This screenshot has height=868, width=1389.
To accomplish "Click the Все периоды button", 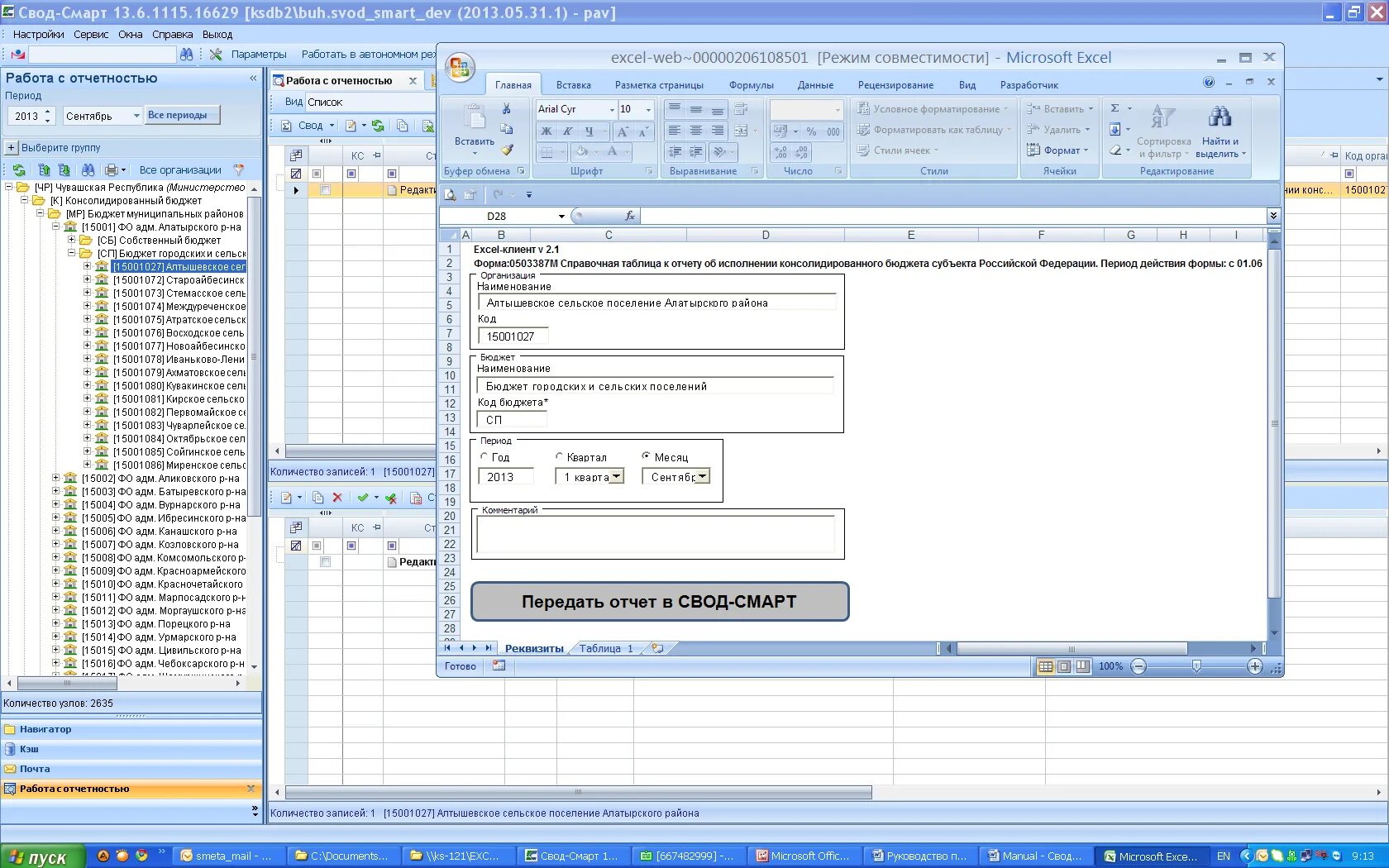I will pyautogui.click(x=183, y=115).
